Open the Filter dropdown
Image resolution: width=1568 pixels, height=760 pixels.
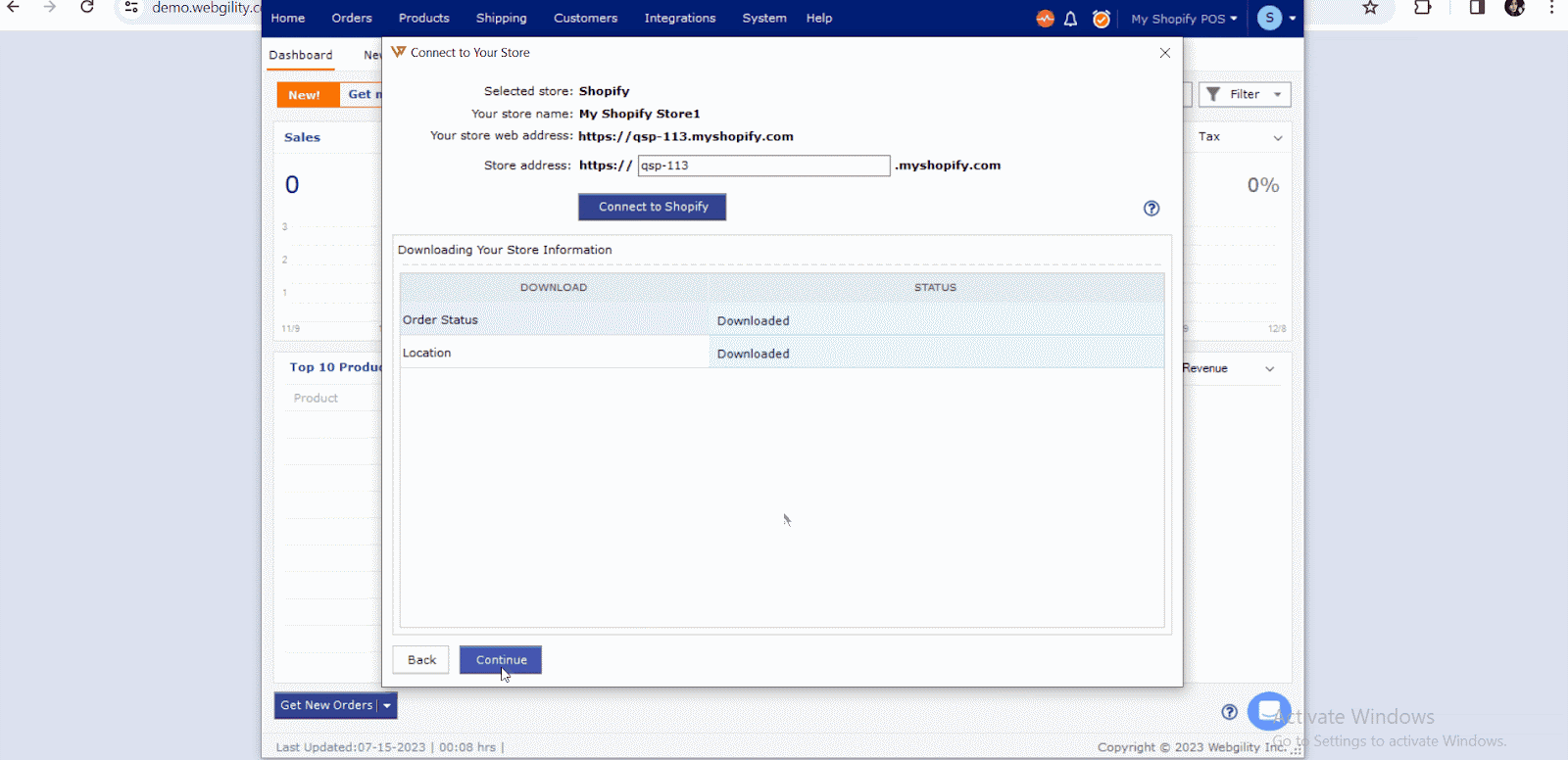pos(1245,94)
